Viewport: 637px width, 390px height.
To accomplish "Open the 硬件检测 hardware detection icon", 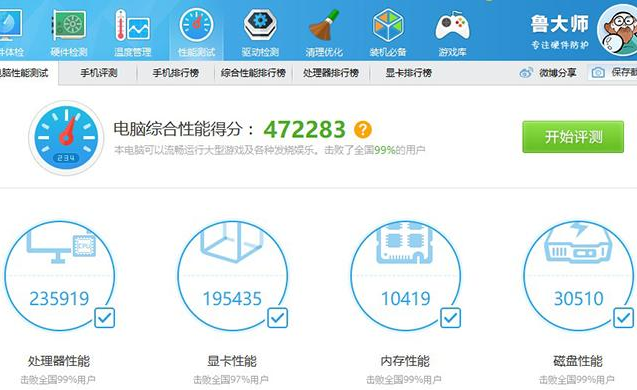I will pos(69,26).
